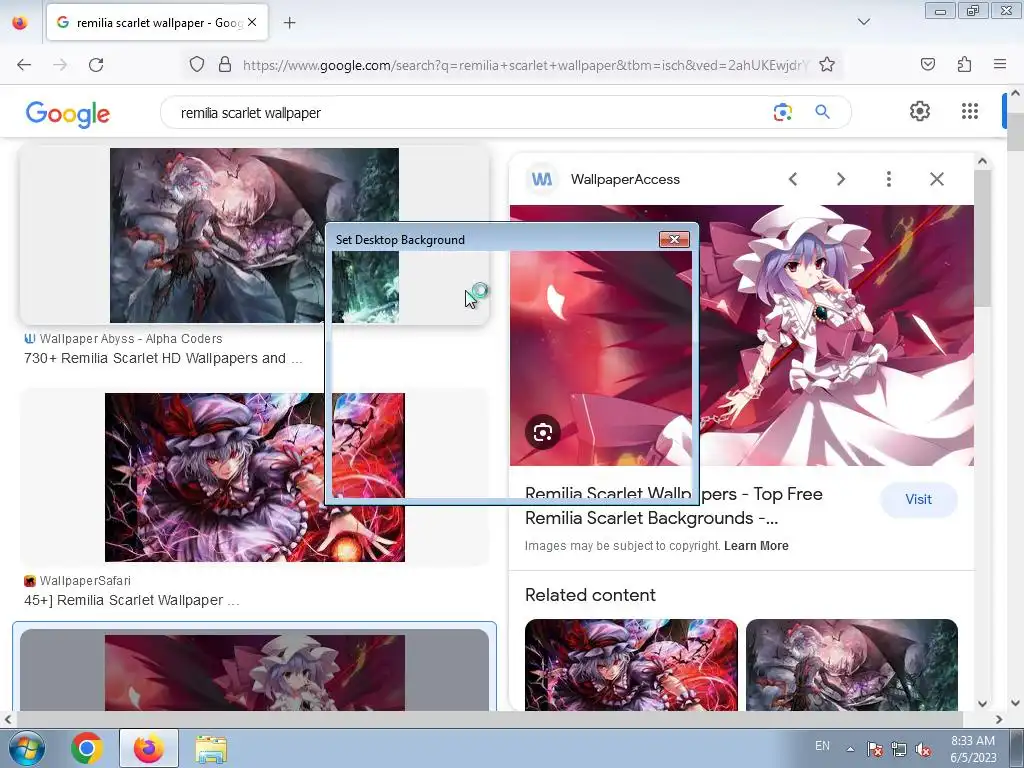Open the 730+ Remilia Scarlet HD Wallpapers result
Image resolution: width=1024 pixels, height=768 pixels.
(163, 359)
